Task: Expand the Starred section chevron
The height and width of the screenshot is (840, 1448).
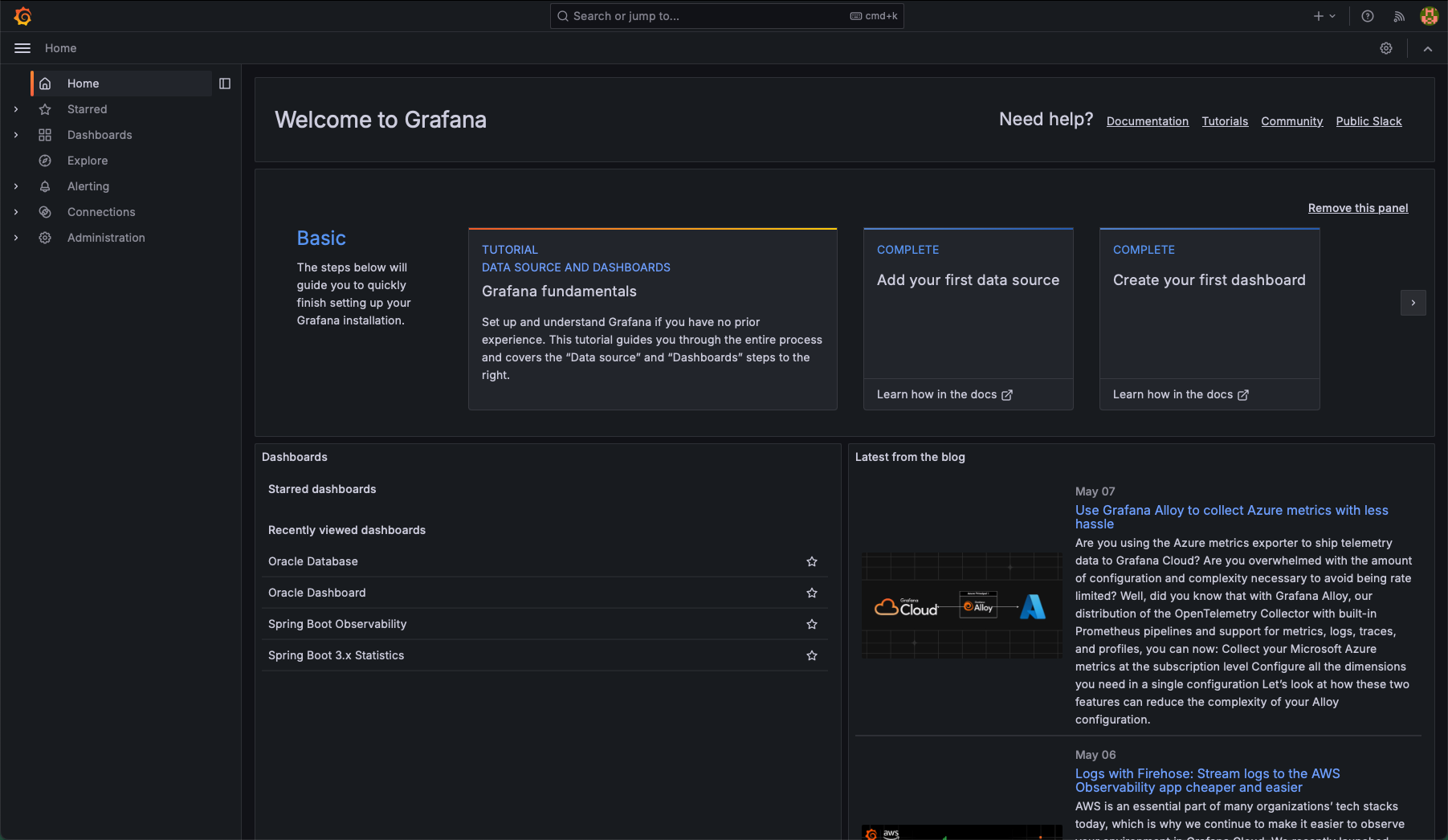Action: click(16, 109)
